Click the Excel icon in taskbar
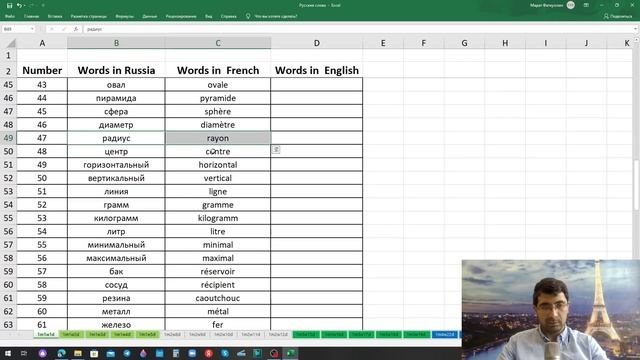The width and height of the screenshot is (640, 360). click(291, 353)
